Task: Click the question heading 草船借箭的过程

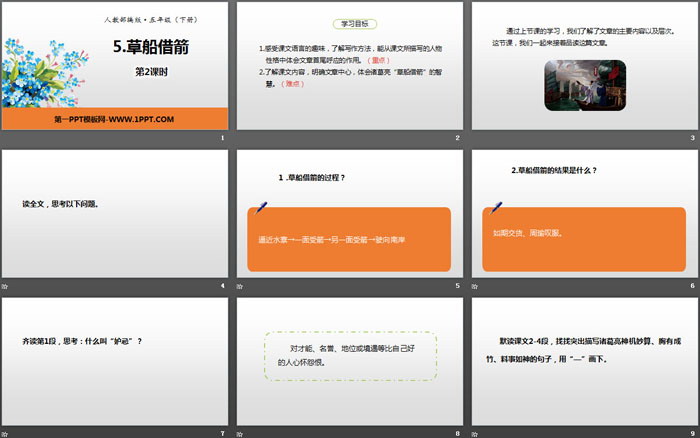Action: tap(311, 178)
